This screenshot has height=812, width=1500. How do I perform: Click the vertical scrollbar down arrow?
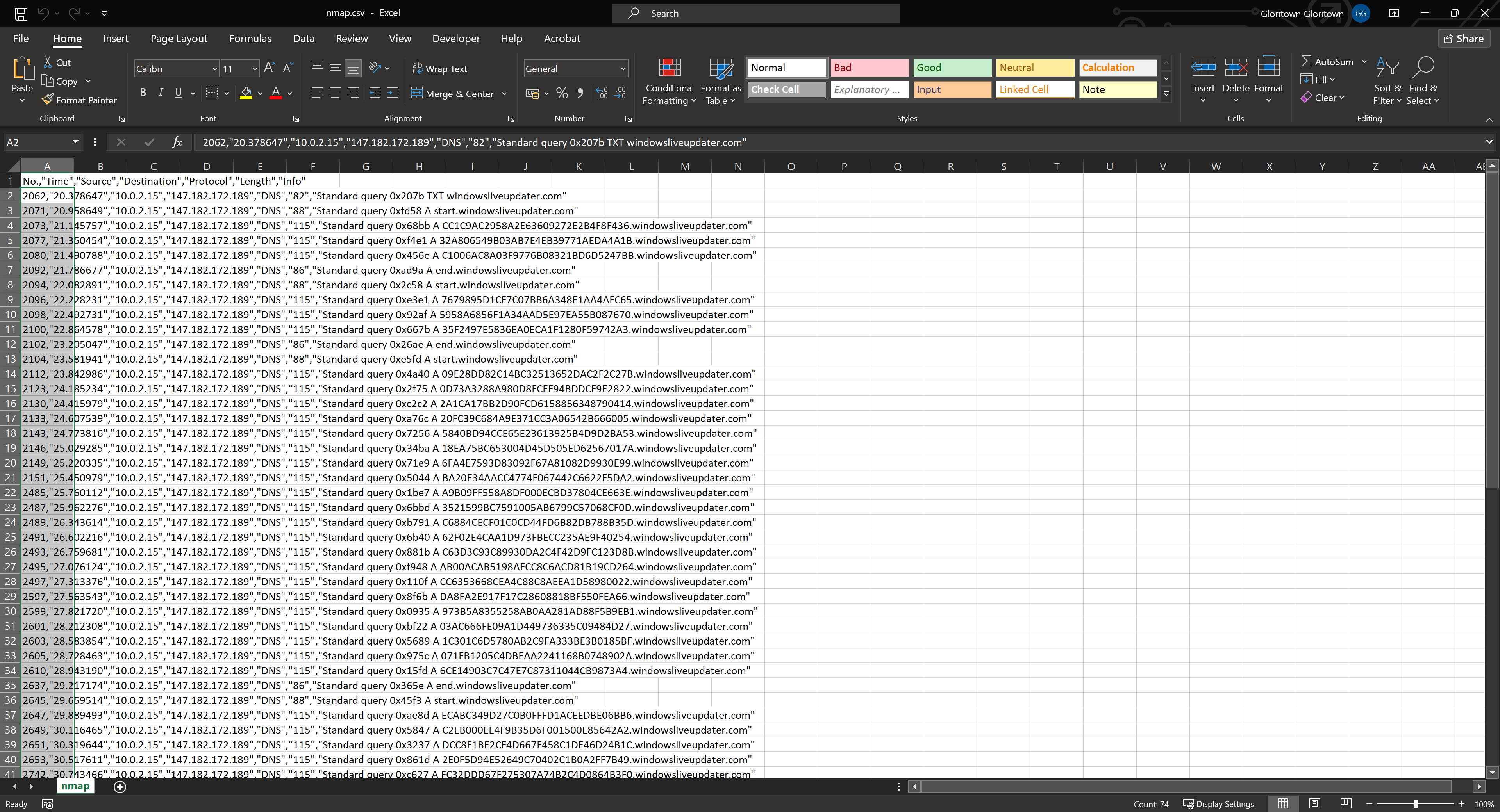[1492, 772]
